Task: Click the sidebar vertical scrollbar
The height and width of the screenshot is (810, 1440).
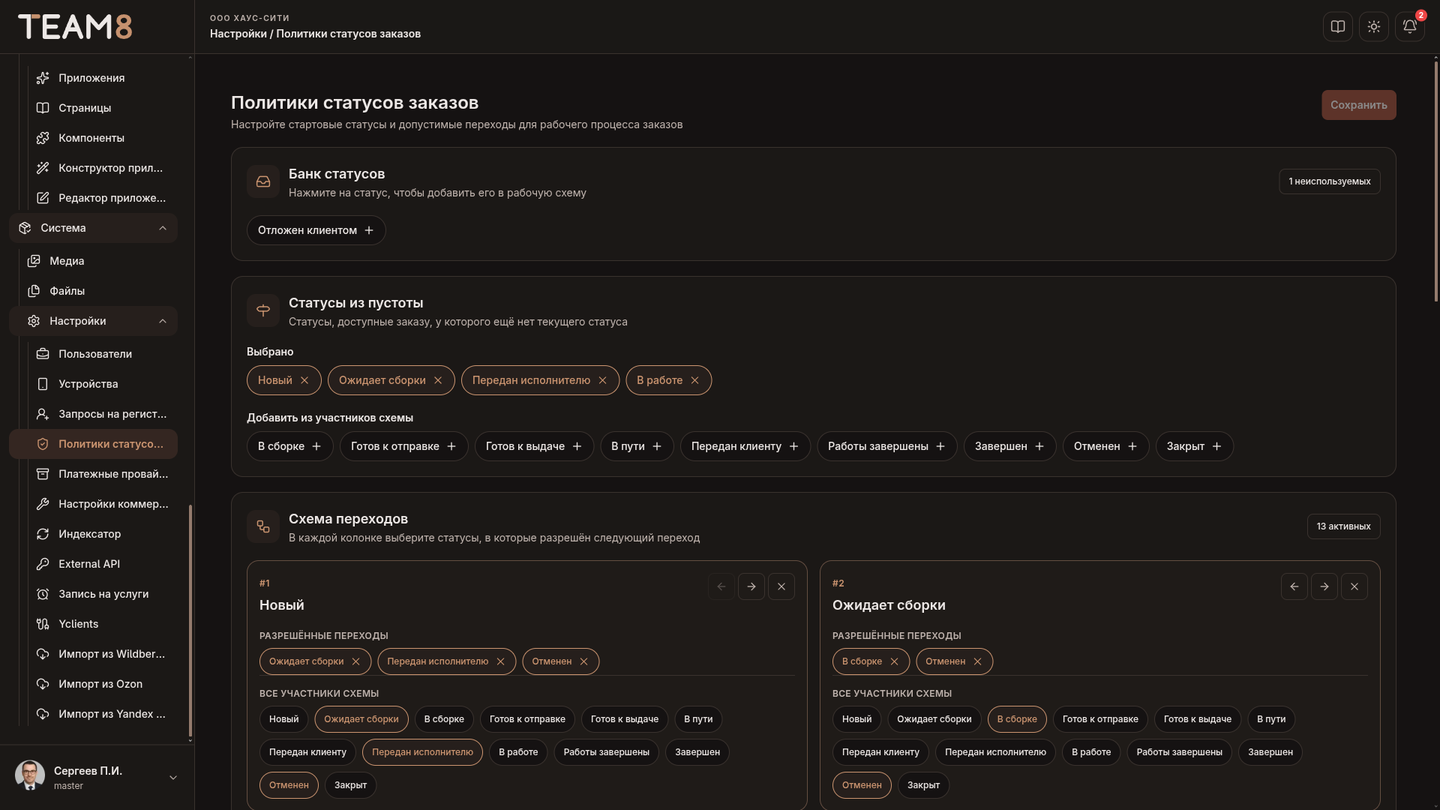Action: tap(191, 620)
